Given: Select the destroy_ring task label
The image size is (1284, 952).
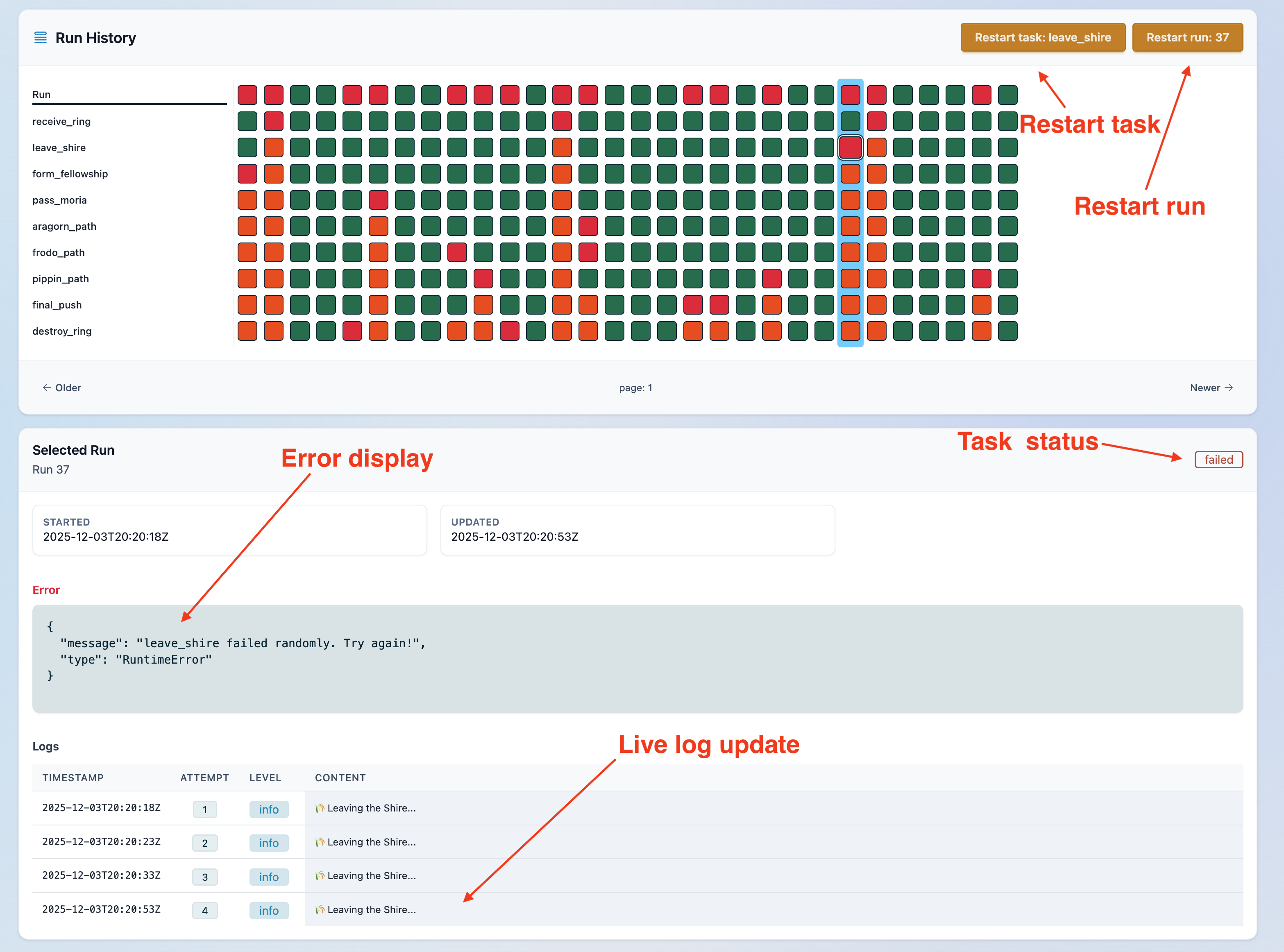Looking at the screenshot, I should (62, 331).
